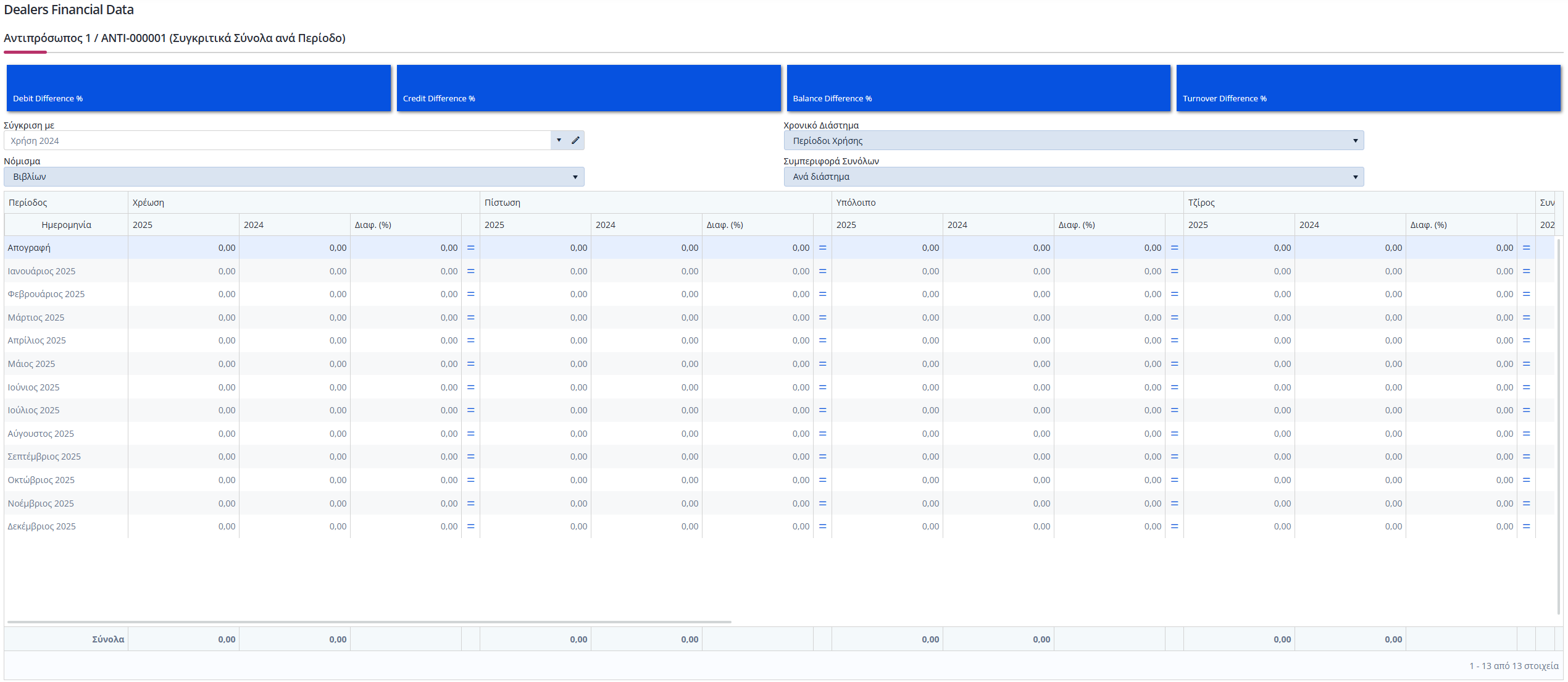Click the 2025 header under Χρέωση

tap(183, 225)
